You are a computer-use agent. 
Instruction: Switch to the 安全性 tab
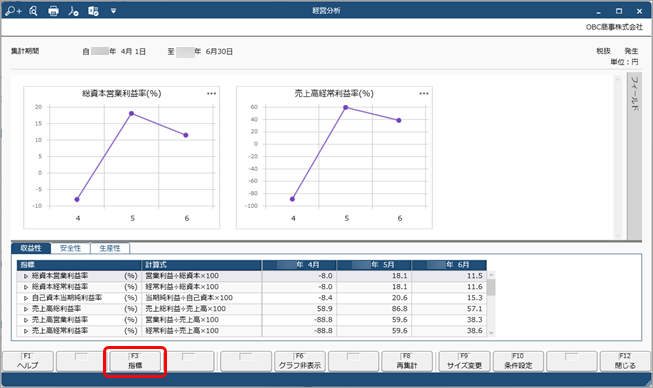coord(70,248)
